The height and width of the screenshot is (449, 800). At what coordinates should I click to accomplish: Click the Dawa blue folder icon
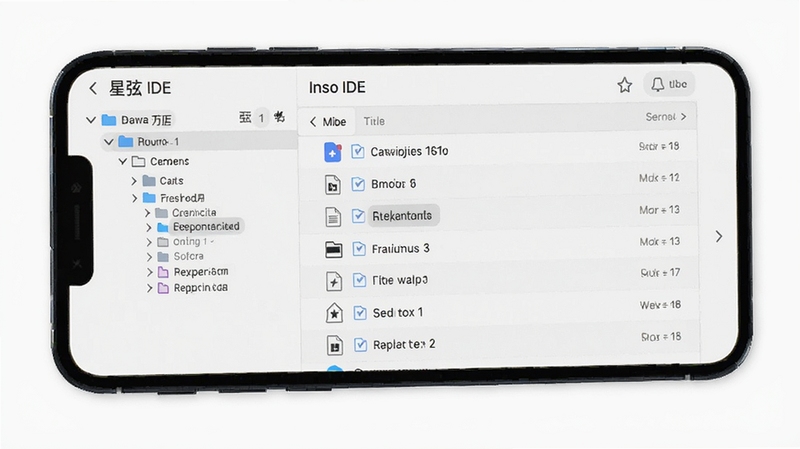pos(109,120)
